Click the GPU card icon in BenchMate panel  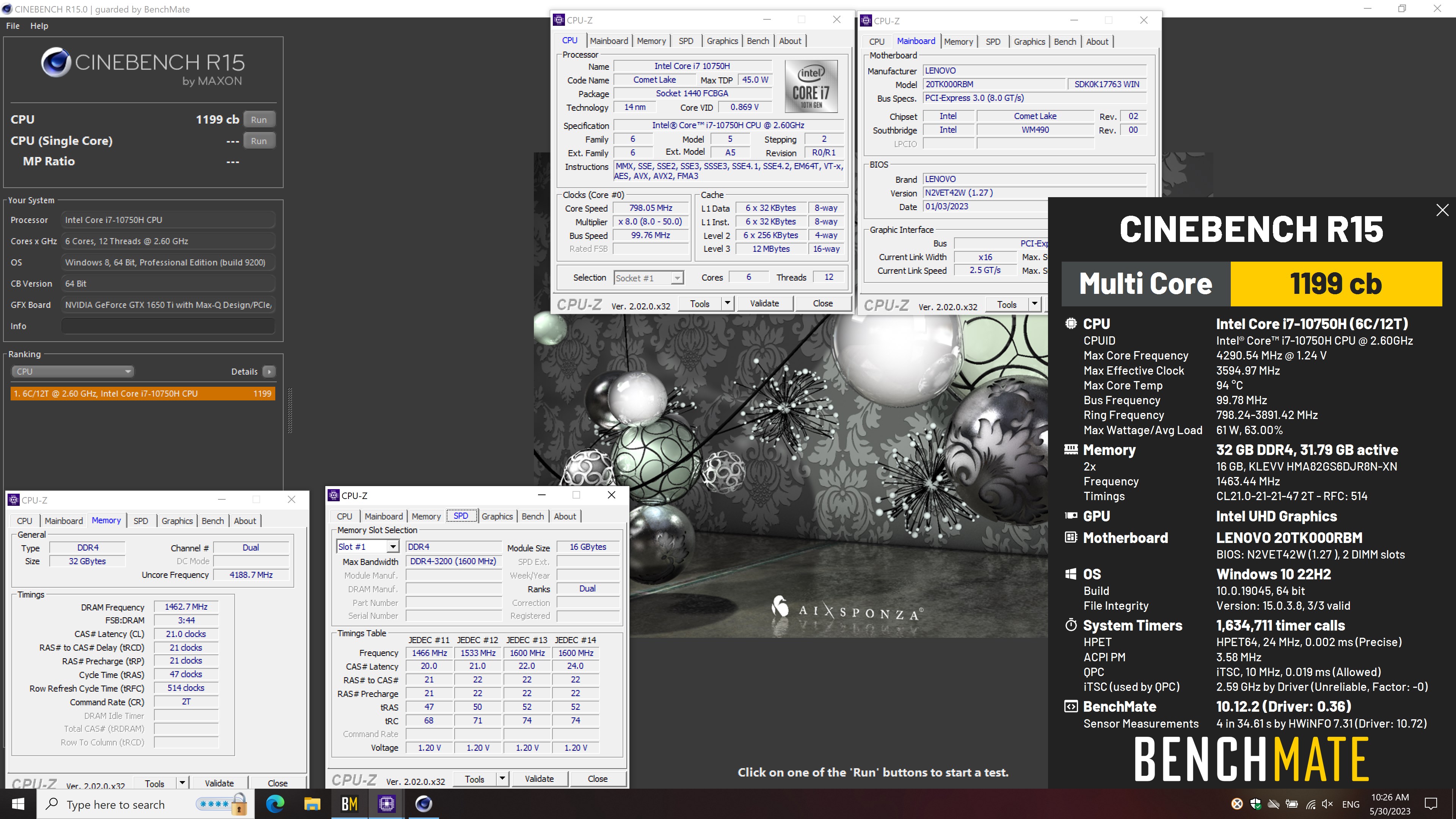[1070, 516]
